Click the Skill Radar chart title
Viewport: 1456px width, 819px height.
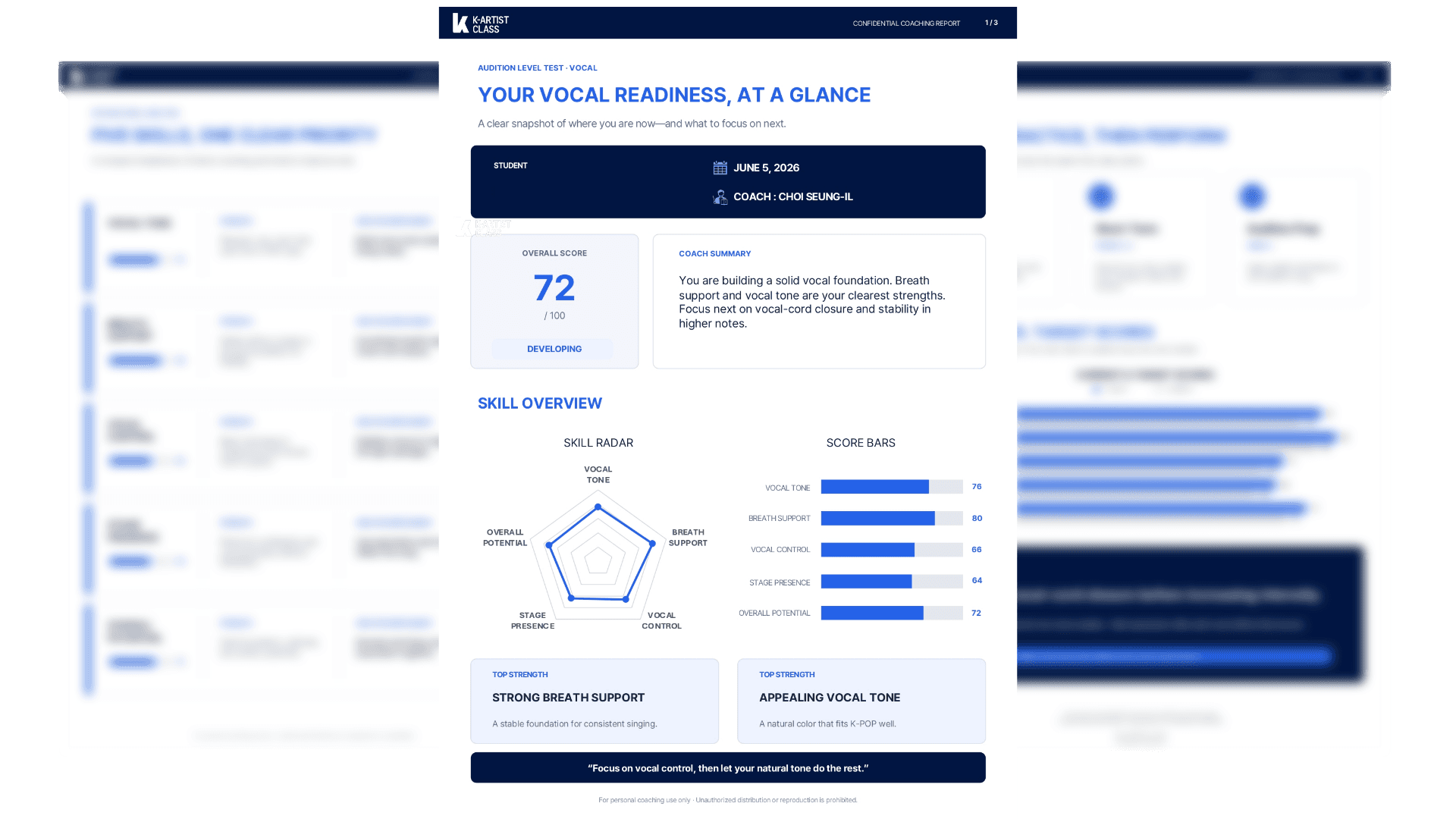598,443
